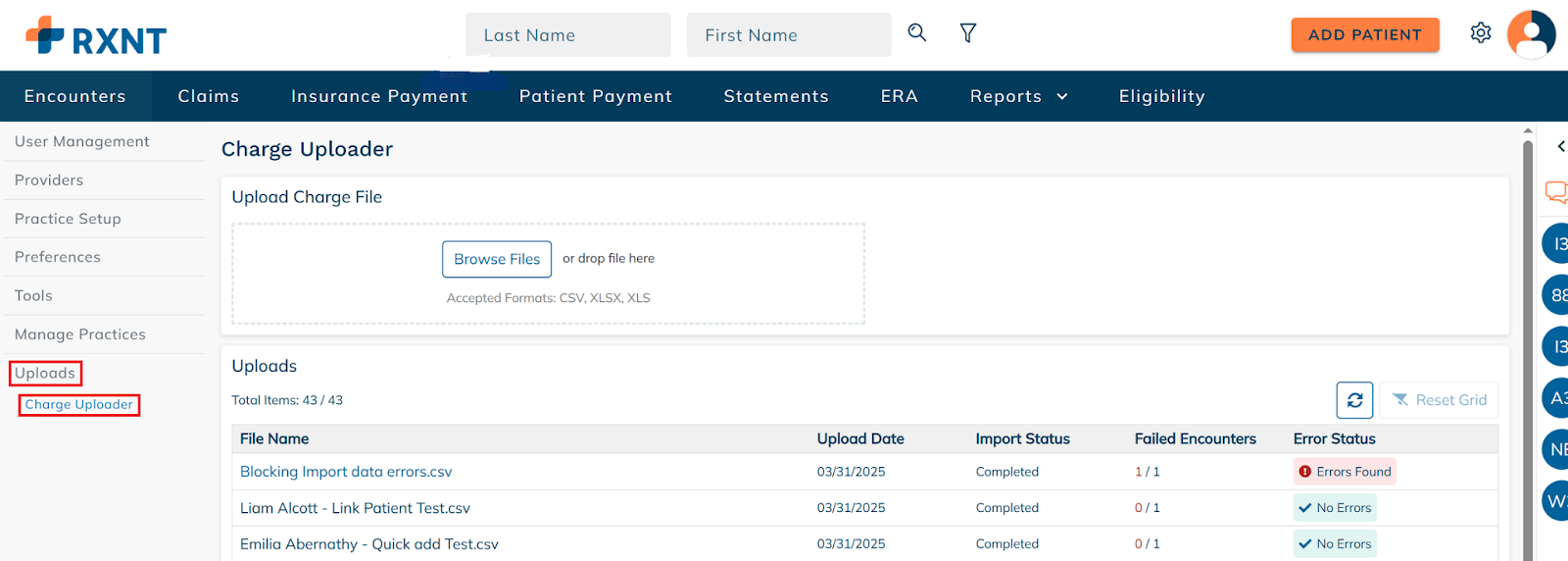Viewport: 1568px width, 561px height.
Task: Open the settings gear icon
Action: pyautogui.click(x=1481, y=33)
